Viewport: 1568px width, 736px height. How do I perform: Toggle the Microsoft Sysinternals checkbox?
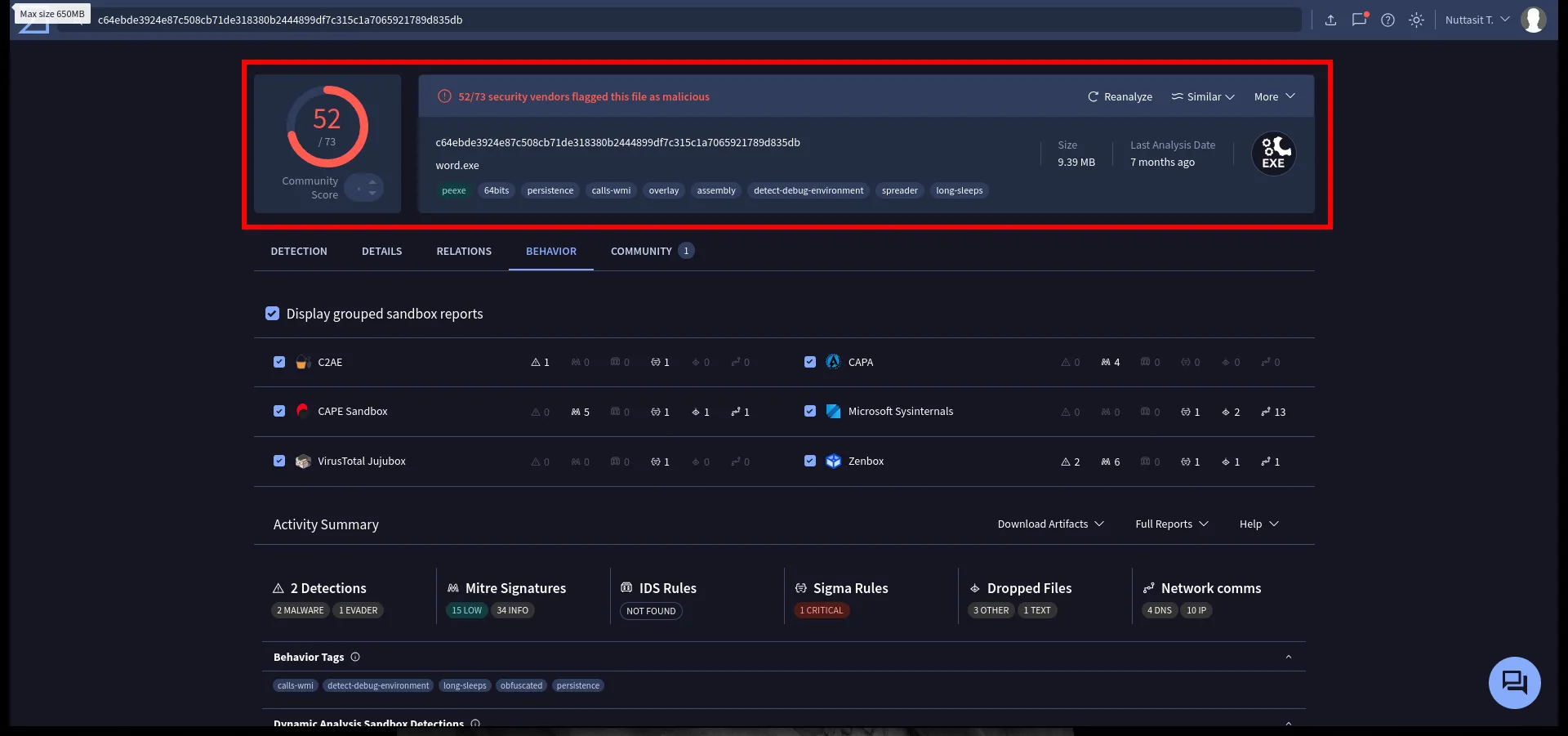[x=810, y=412]
